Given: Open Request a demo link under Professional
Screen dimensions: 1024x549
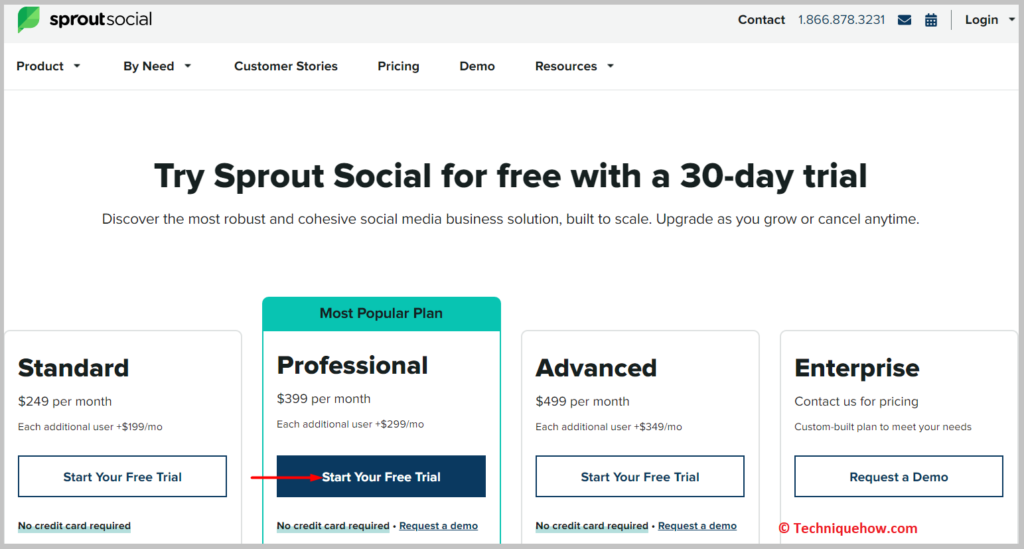Looking at the screenshot, I should click(438, 525).
